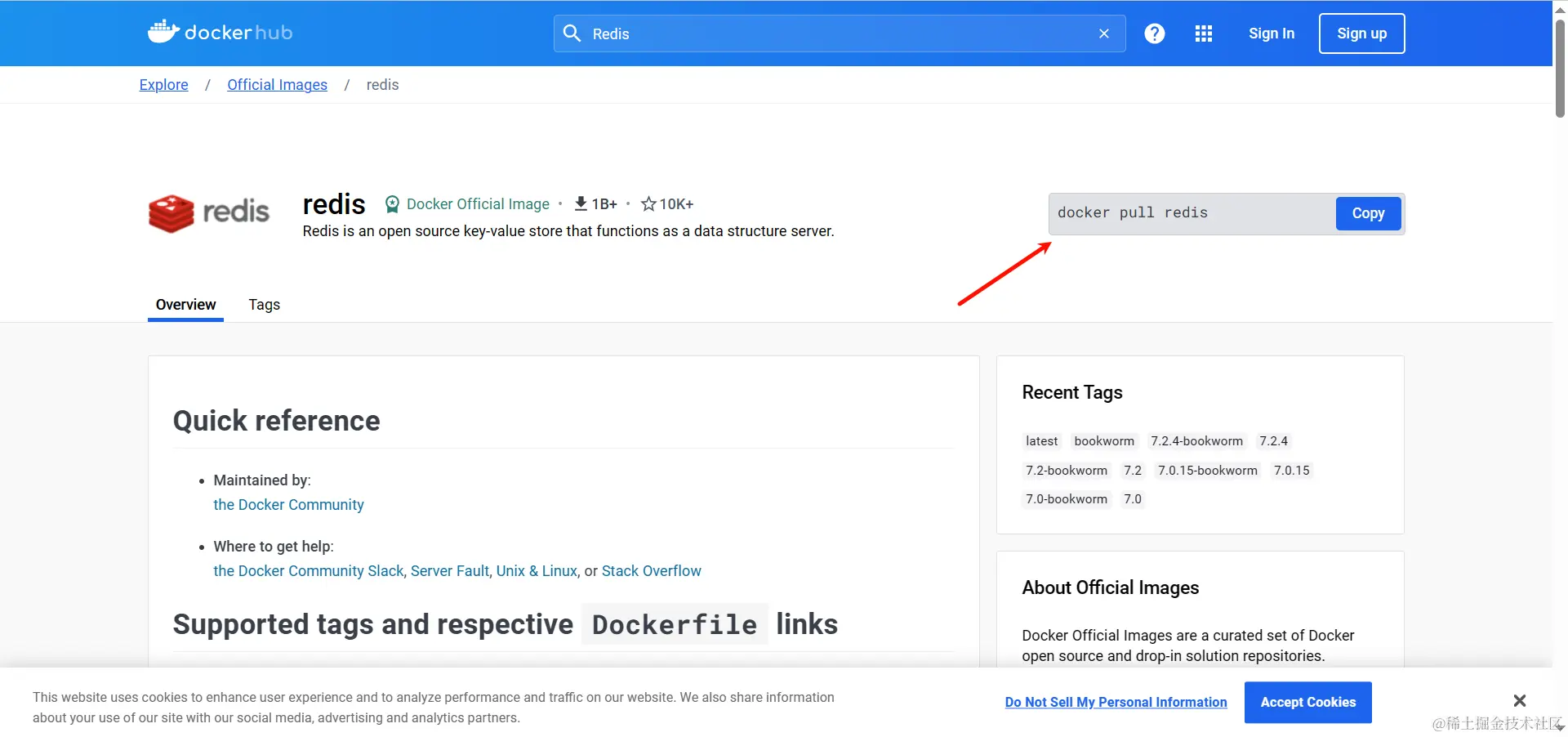This screenshot has width=1568, height=737.
Task: Select the 7.2.4-bookworm tag
Action: (1196, 441)
